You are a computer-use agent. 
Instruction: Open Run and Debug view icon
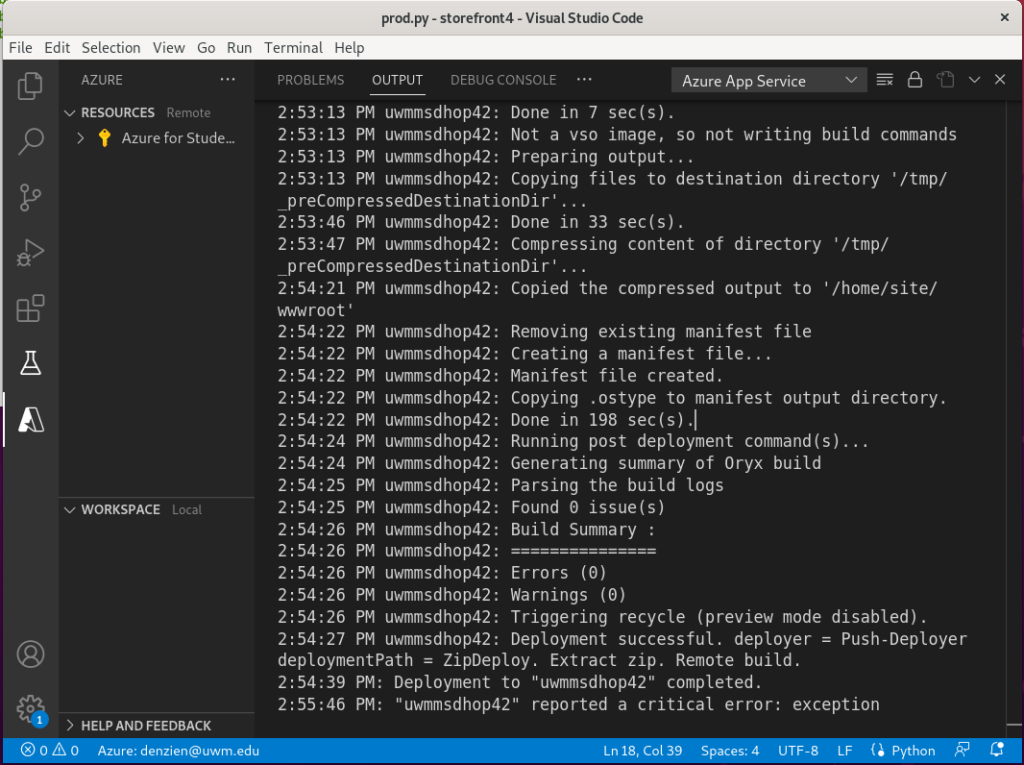[30, 252]
